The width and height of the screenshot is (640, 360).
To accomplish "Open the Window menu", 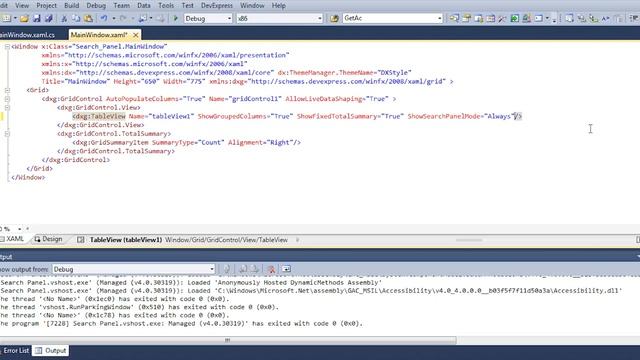I will click(x=252, y=6).
